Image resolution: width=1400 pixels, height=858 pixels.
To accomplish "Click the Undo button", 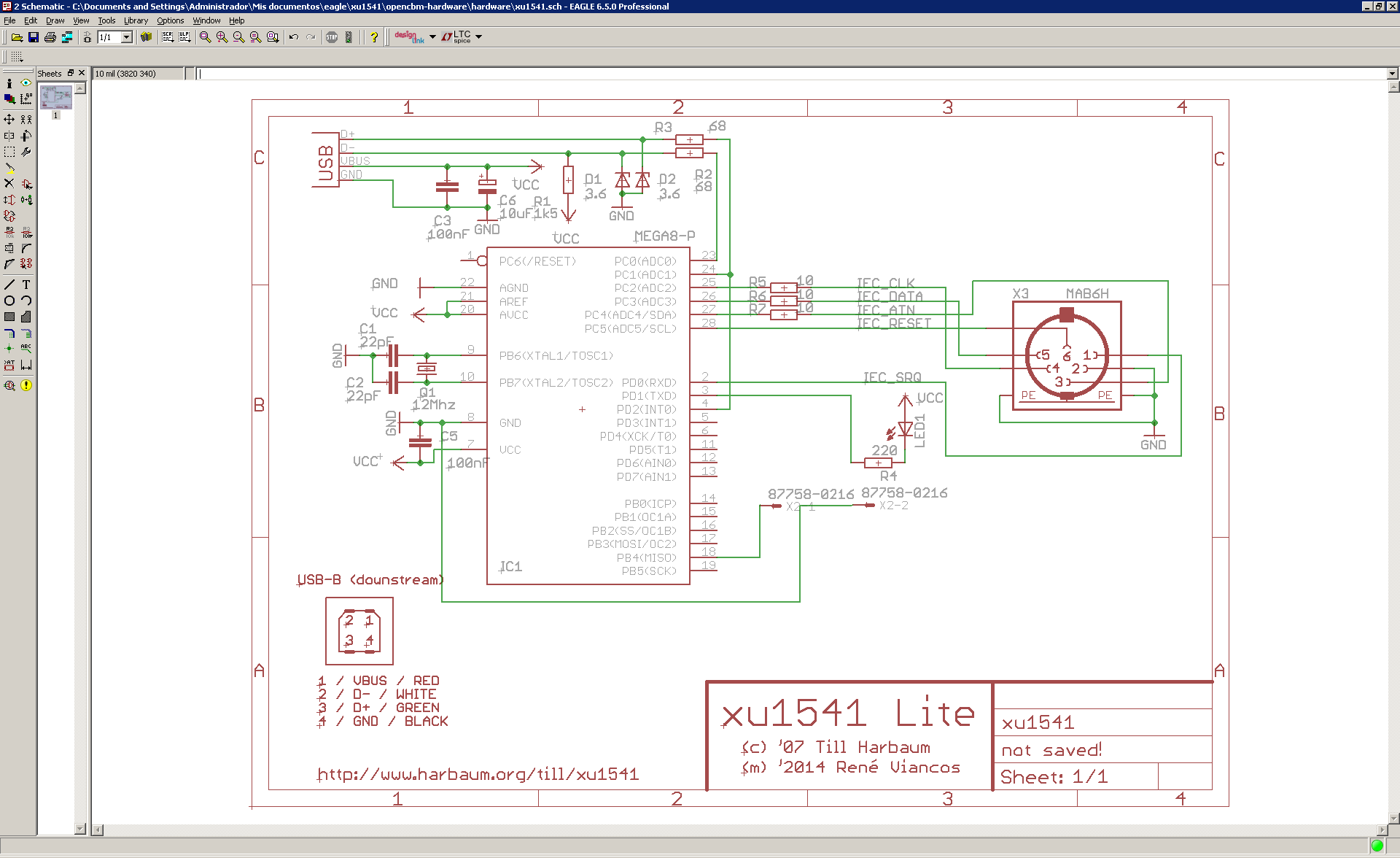I will tap(294, 37).
